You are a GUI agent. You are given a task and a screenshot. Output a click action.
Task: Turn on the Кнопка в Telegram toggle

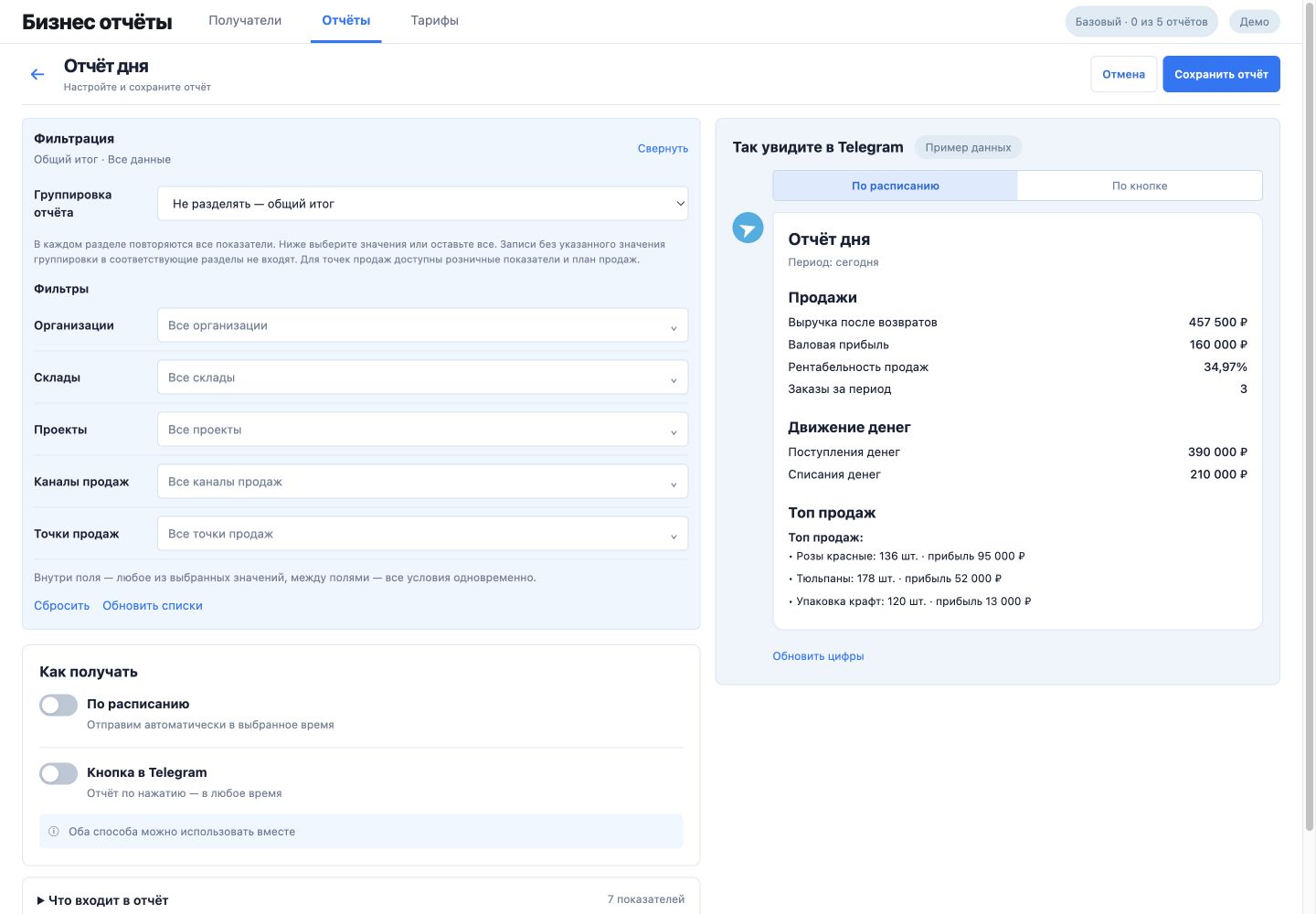[x=58, y=773]
